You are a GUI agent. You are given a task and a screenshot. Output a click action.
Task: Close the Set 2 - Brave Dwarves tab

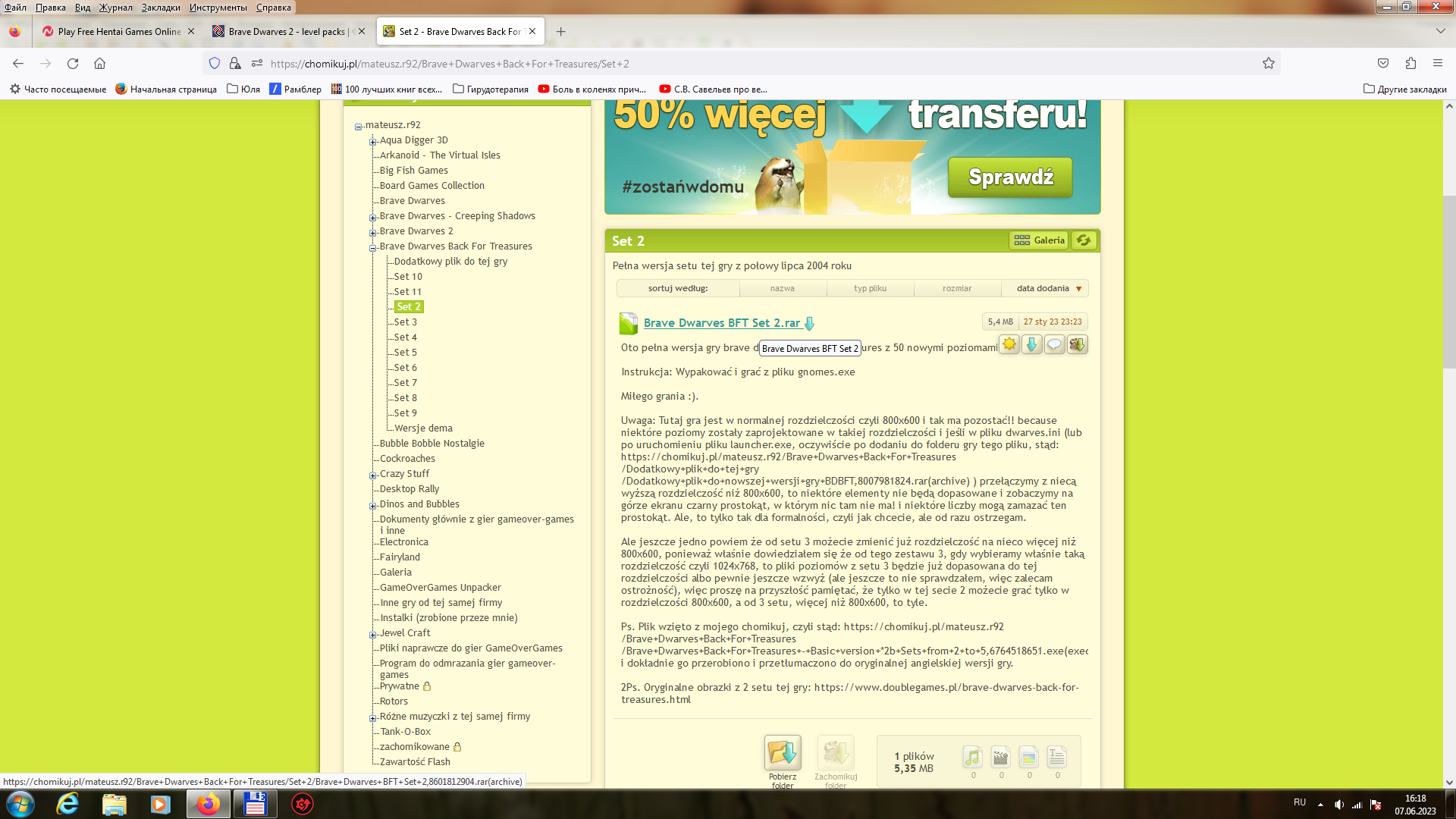click(x=532, y=32)
